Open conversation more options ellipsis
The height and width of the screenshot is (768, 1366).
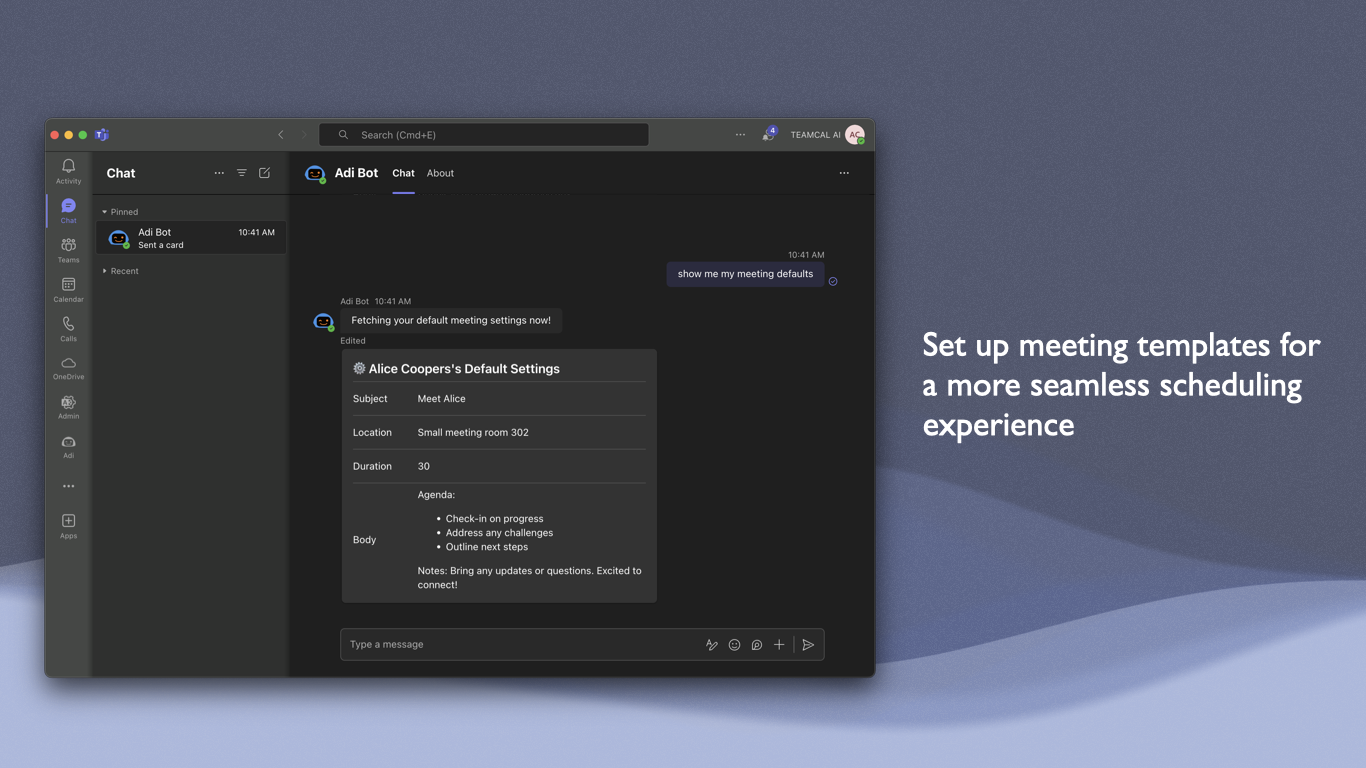click(x=844, y=173)
